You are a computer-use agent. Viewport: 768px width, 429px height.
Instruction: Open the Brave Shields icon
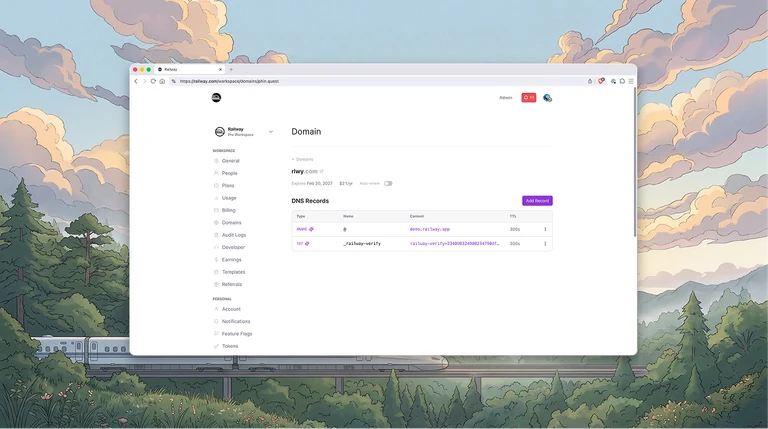601,81
